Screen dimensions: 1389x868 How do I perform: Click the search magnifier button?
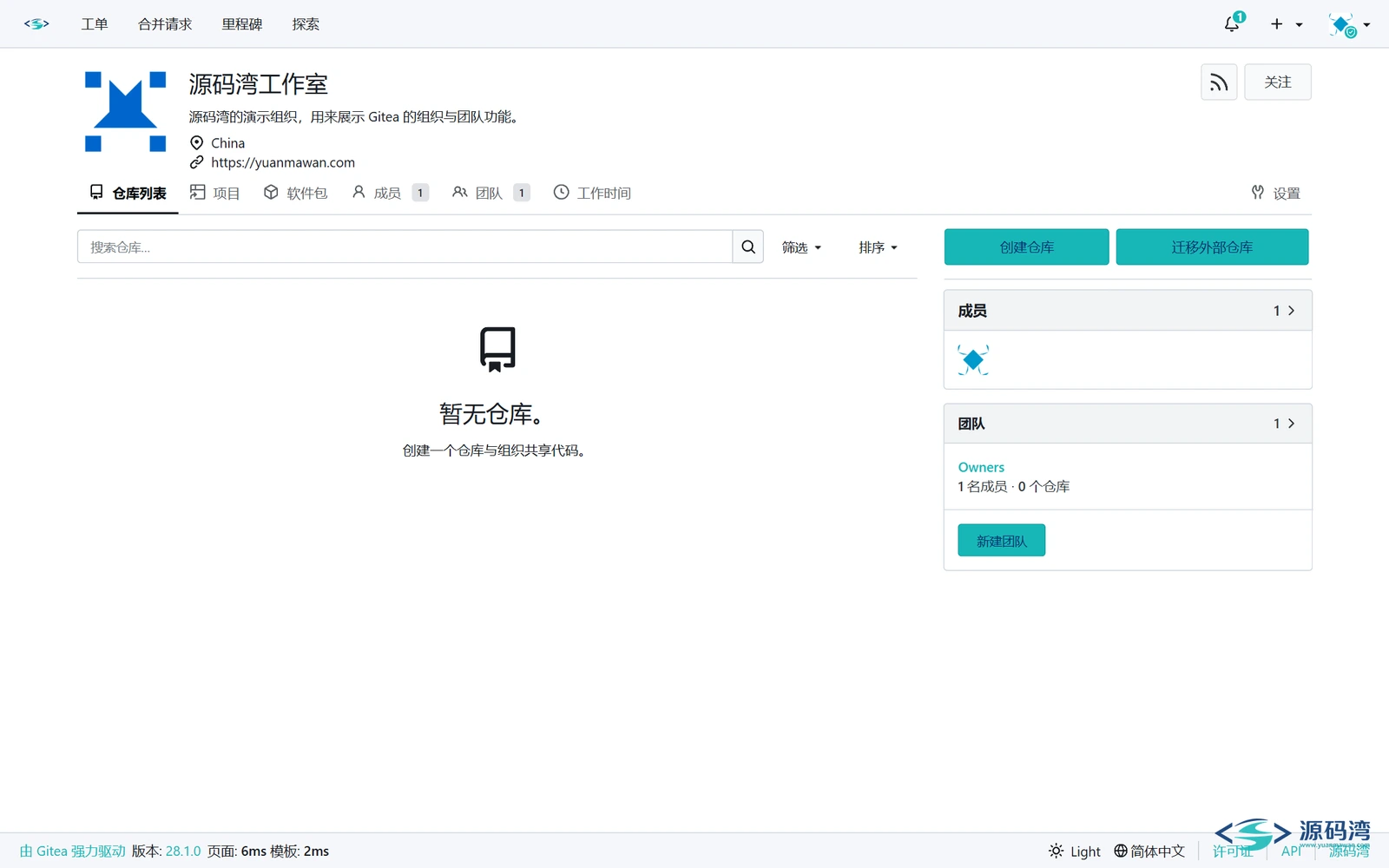pyautogui.click(x=748, y=247)
